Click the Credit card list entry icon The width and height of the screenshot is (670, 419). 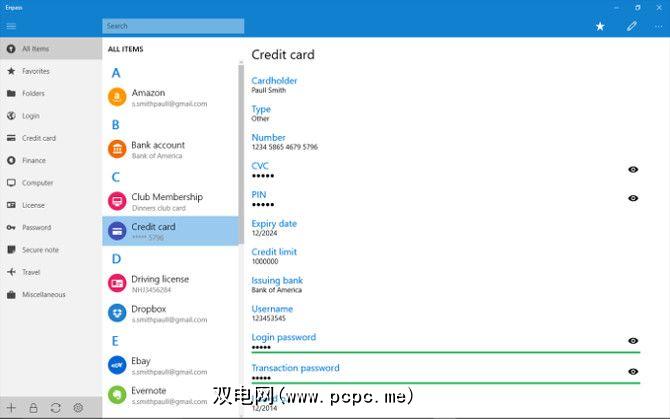(117, 231)
